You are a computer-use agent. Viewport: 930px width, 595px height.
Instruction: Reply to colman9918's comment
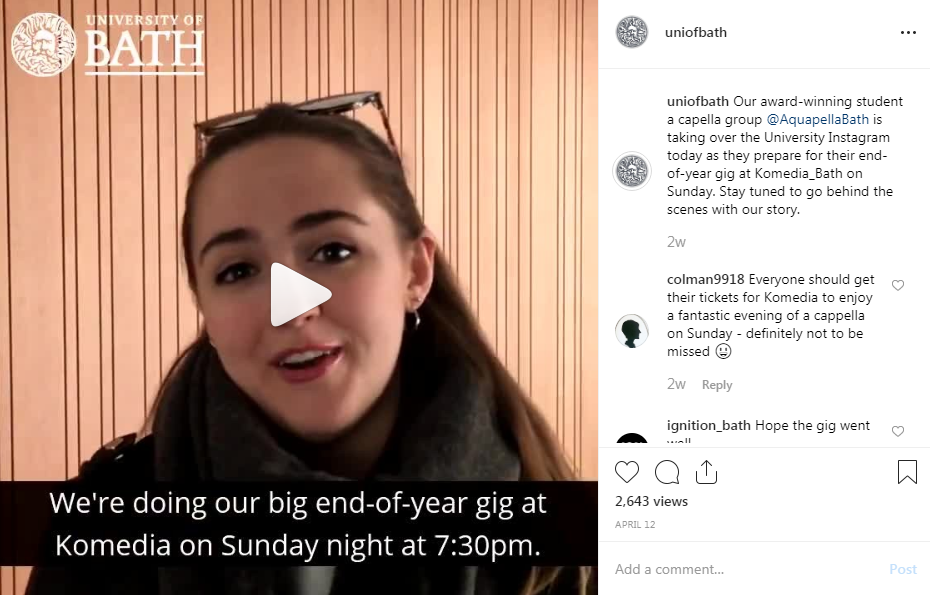[717, 385]
